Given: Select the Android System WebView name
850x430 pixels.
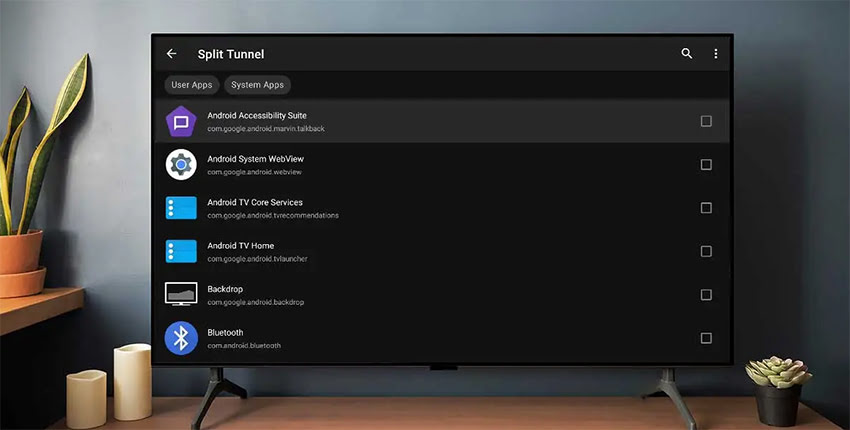Looking at the screenshot, I should [255, 159].
